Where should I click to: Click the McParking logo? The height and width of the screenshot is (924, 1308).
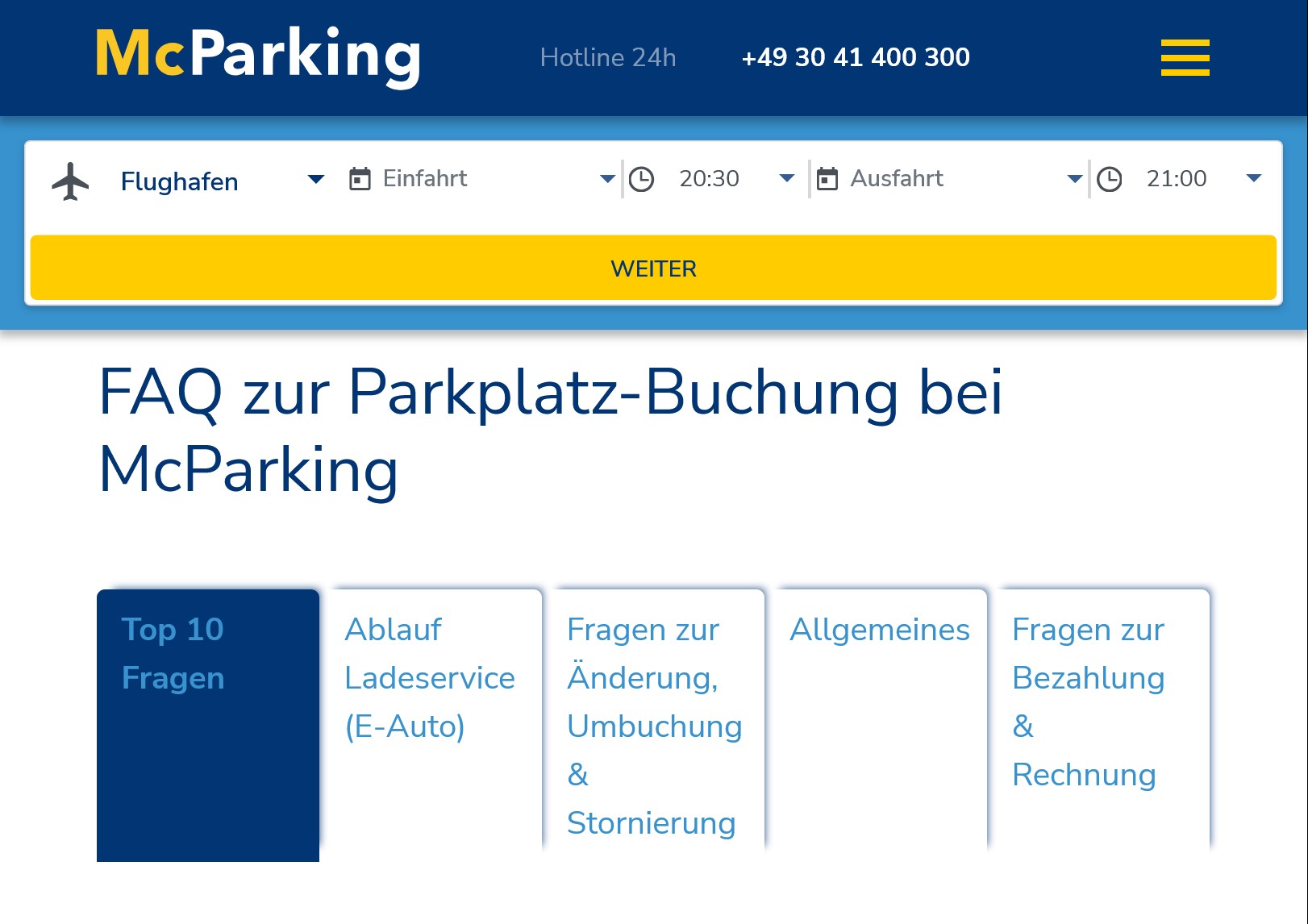(256, 55)
